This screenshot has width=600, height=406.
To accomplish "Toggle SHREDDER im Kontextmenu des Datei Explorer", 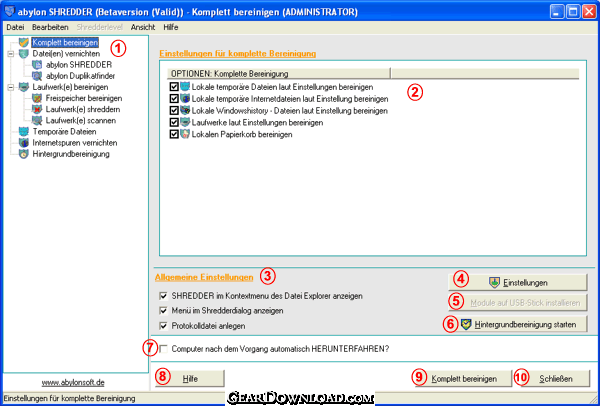I will click(164, 296).
